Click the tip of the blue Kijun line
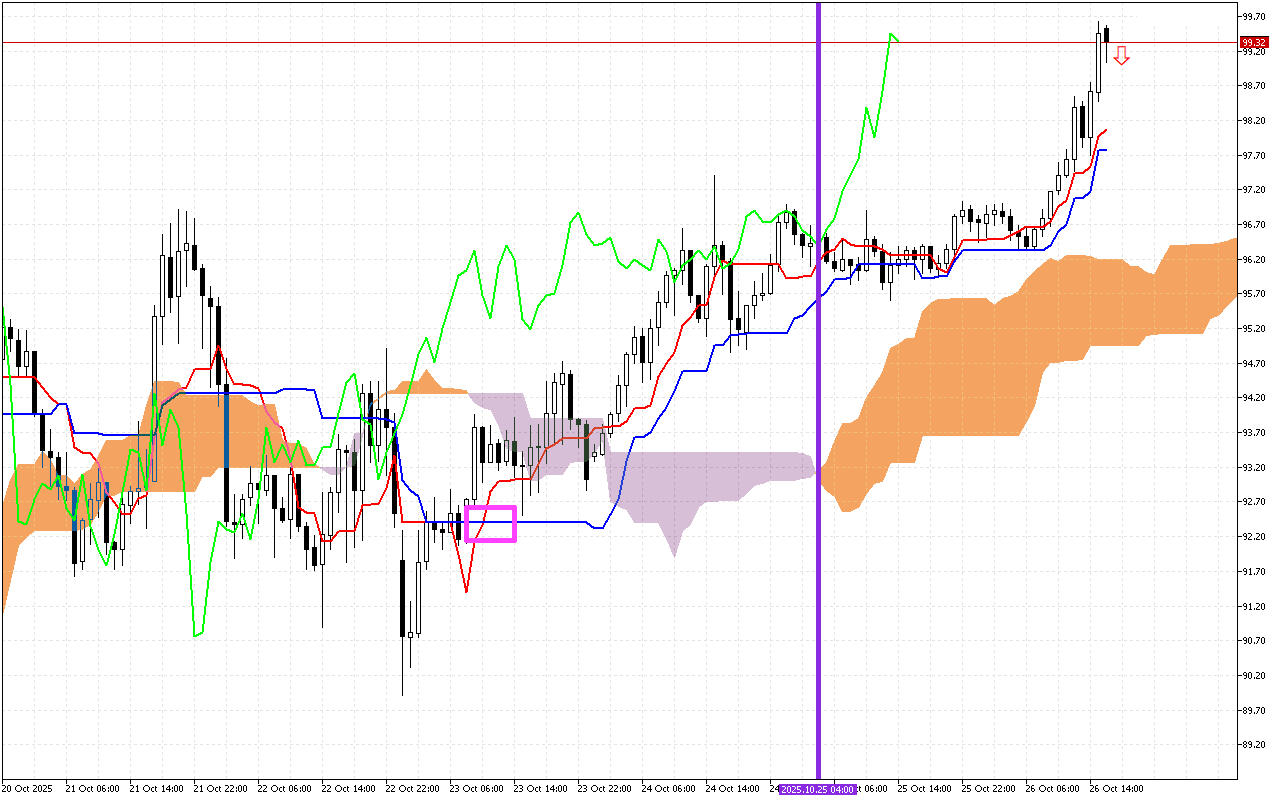 [x=1105, y=150]
